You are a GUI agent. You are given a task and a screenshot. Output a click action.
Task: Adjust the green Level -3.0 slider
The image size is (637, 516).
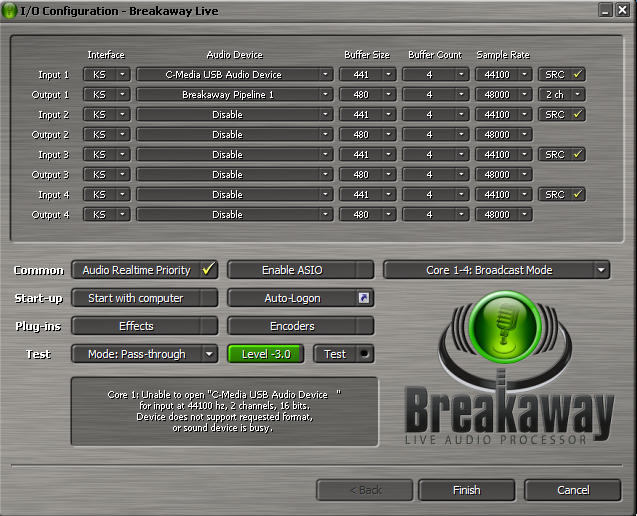coord(266,354)
